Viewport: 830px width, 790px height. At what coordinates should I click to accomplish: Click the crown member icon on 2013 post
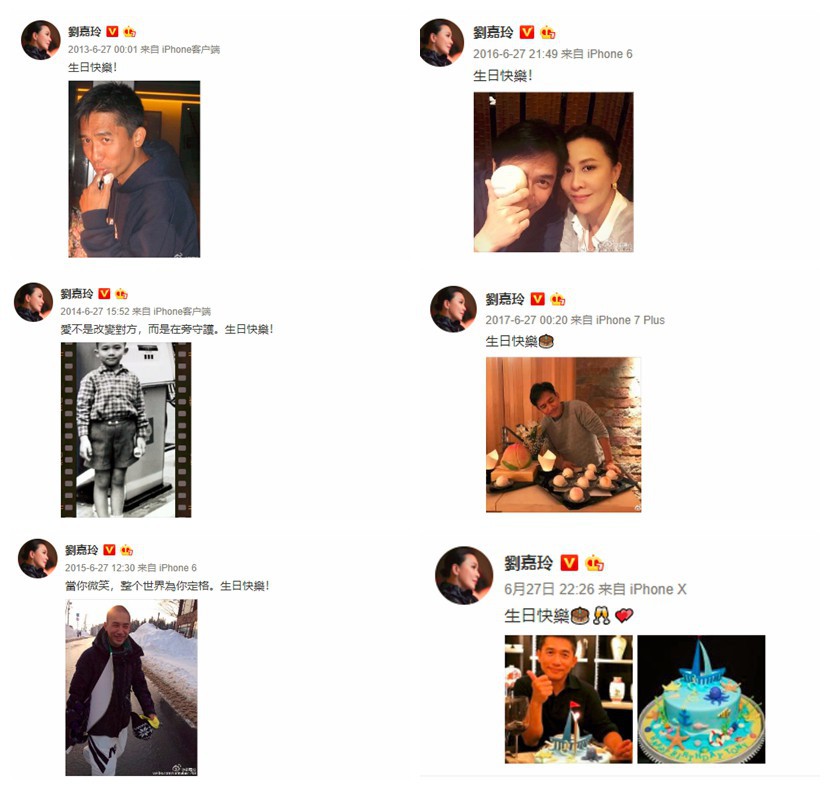(x=130, y=32)
